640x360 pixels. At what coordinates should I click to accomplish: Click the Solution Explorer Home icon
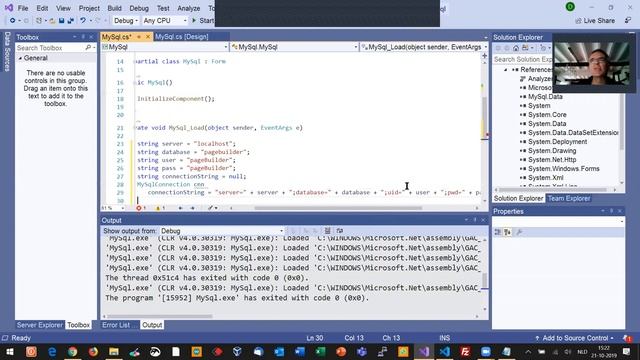click(516, 48)
